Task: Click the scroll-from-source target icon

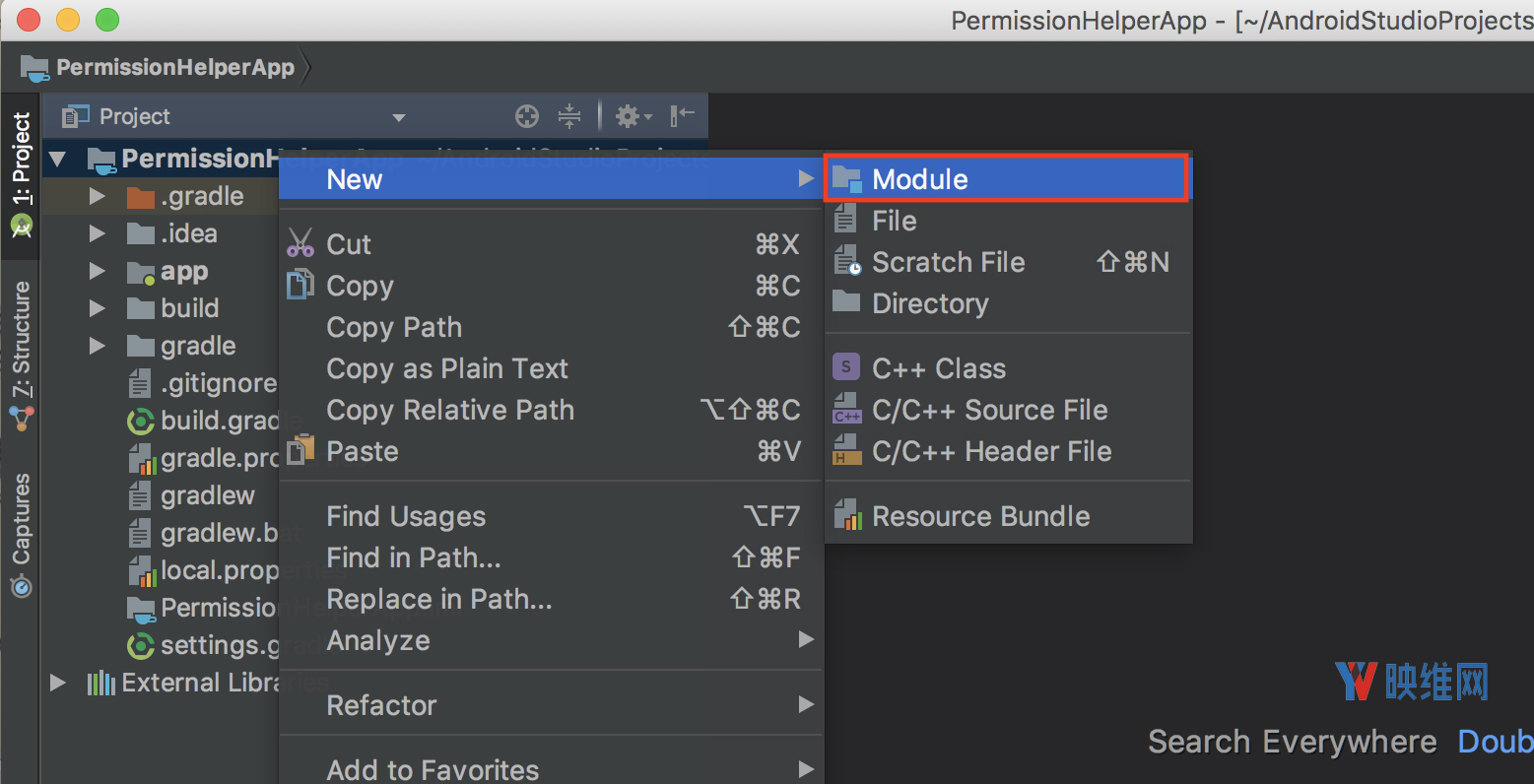Action: tap(527, 117)
